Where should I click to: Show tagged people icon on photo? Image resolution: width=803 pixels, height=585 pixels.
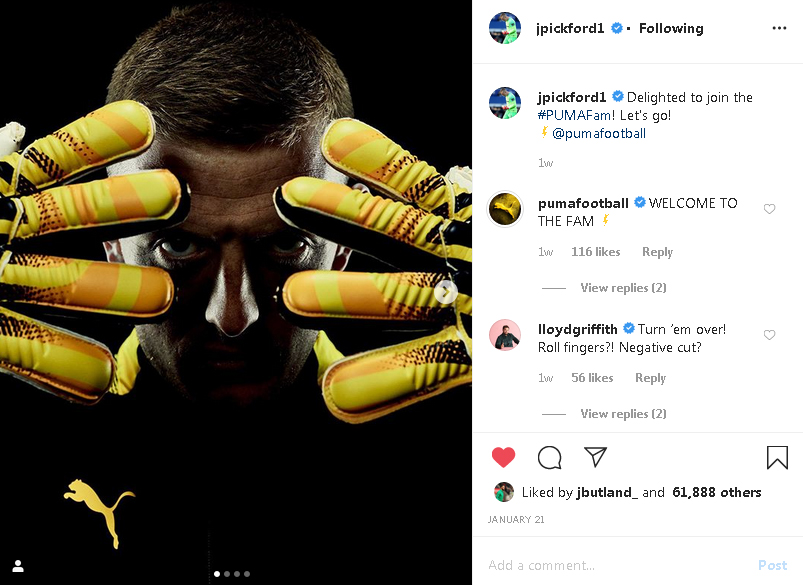[x=18, y=566]
